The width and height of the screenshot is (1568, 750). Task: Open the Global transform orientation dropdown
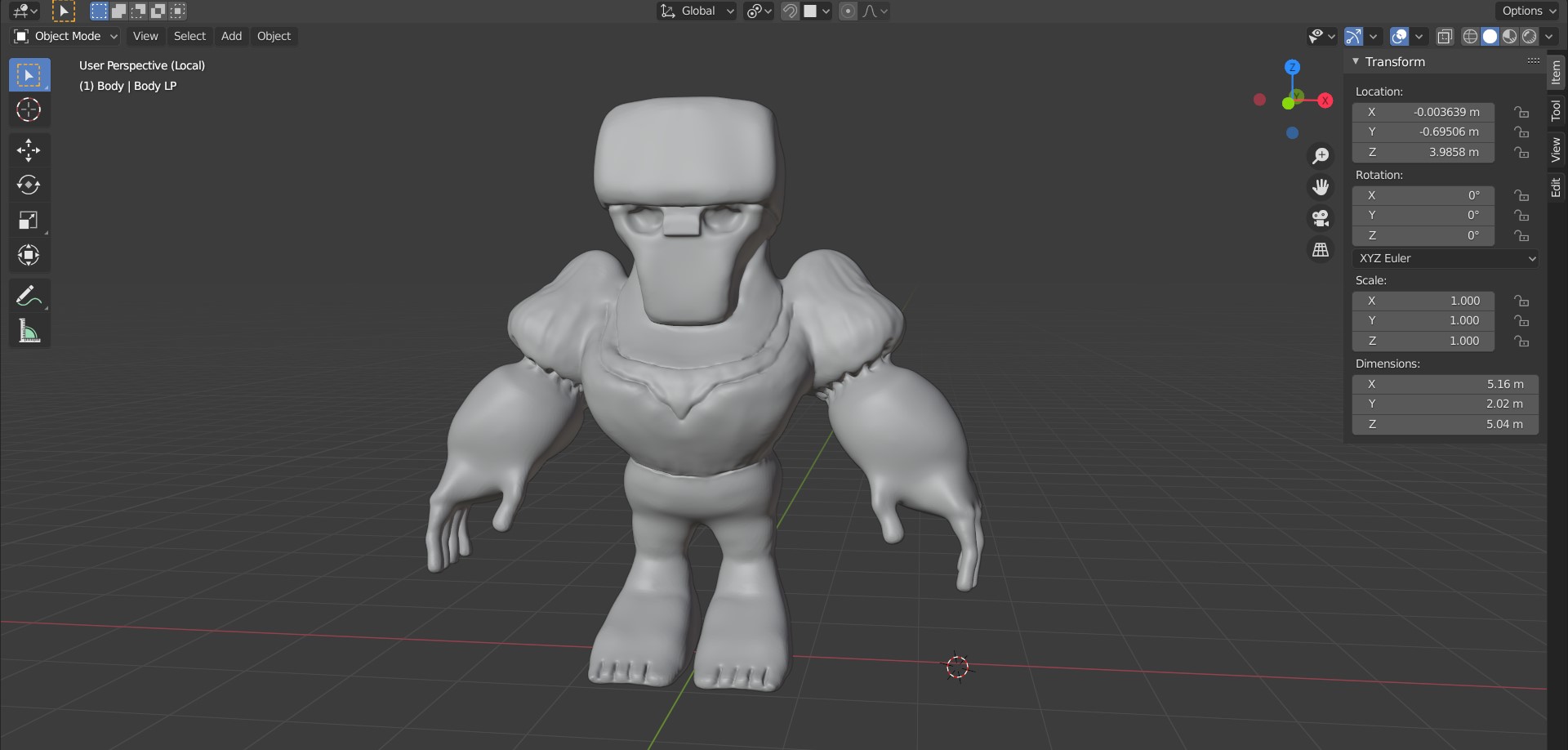697,11
